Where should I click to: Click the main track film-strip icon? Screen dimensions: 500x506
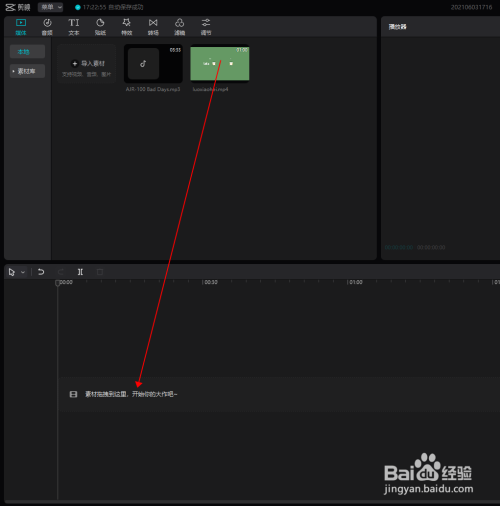(x=73, y=394)
